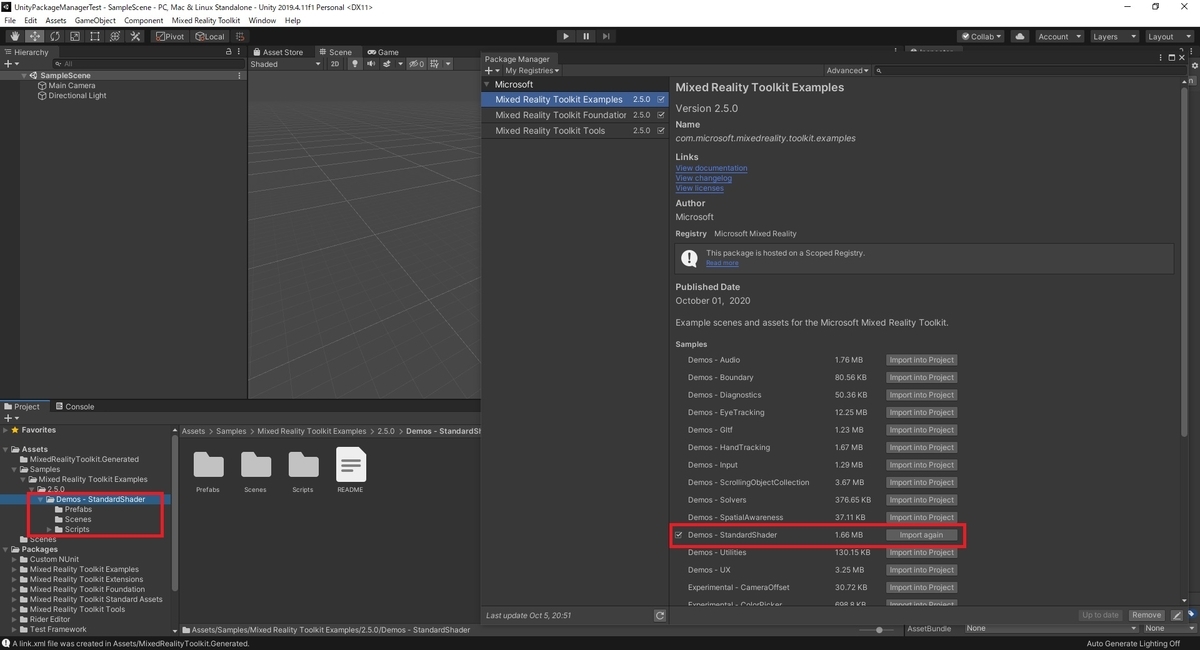The height and width of the screenshot is (650, 1200).
Task: Click Read more scoped registry link
Action: (x=722, y=263)
